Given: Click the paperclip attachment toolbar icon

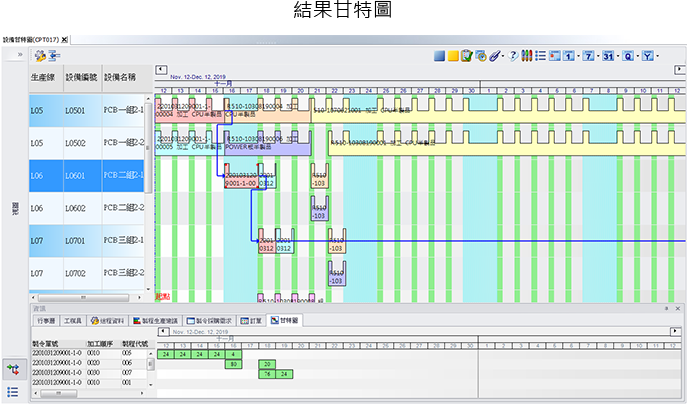Looking at the screenshot, I should [x=495, y=55].
